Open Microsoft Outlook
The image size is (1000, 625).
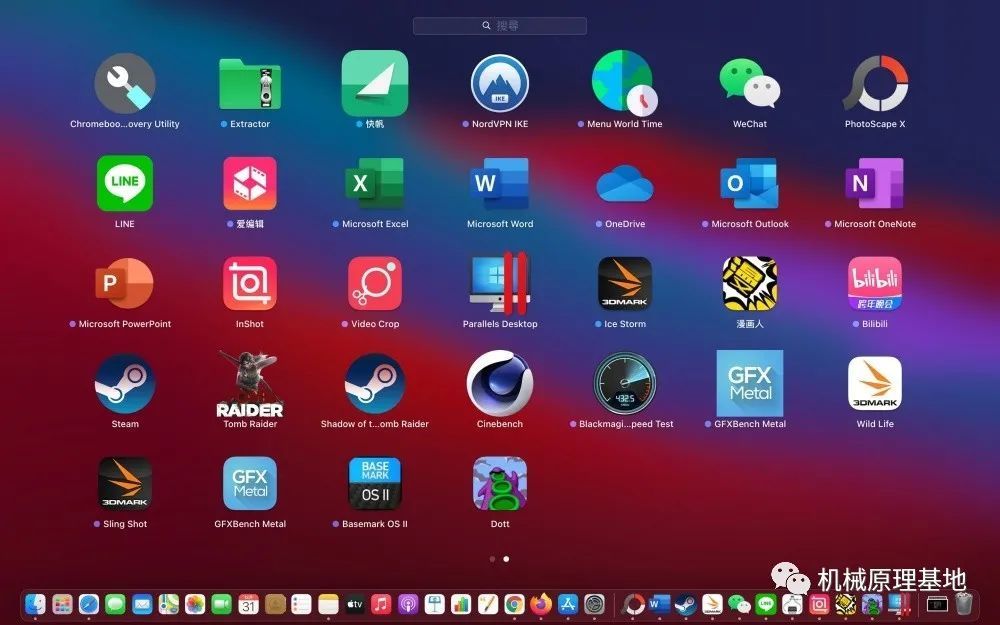(750, 184)
